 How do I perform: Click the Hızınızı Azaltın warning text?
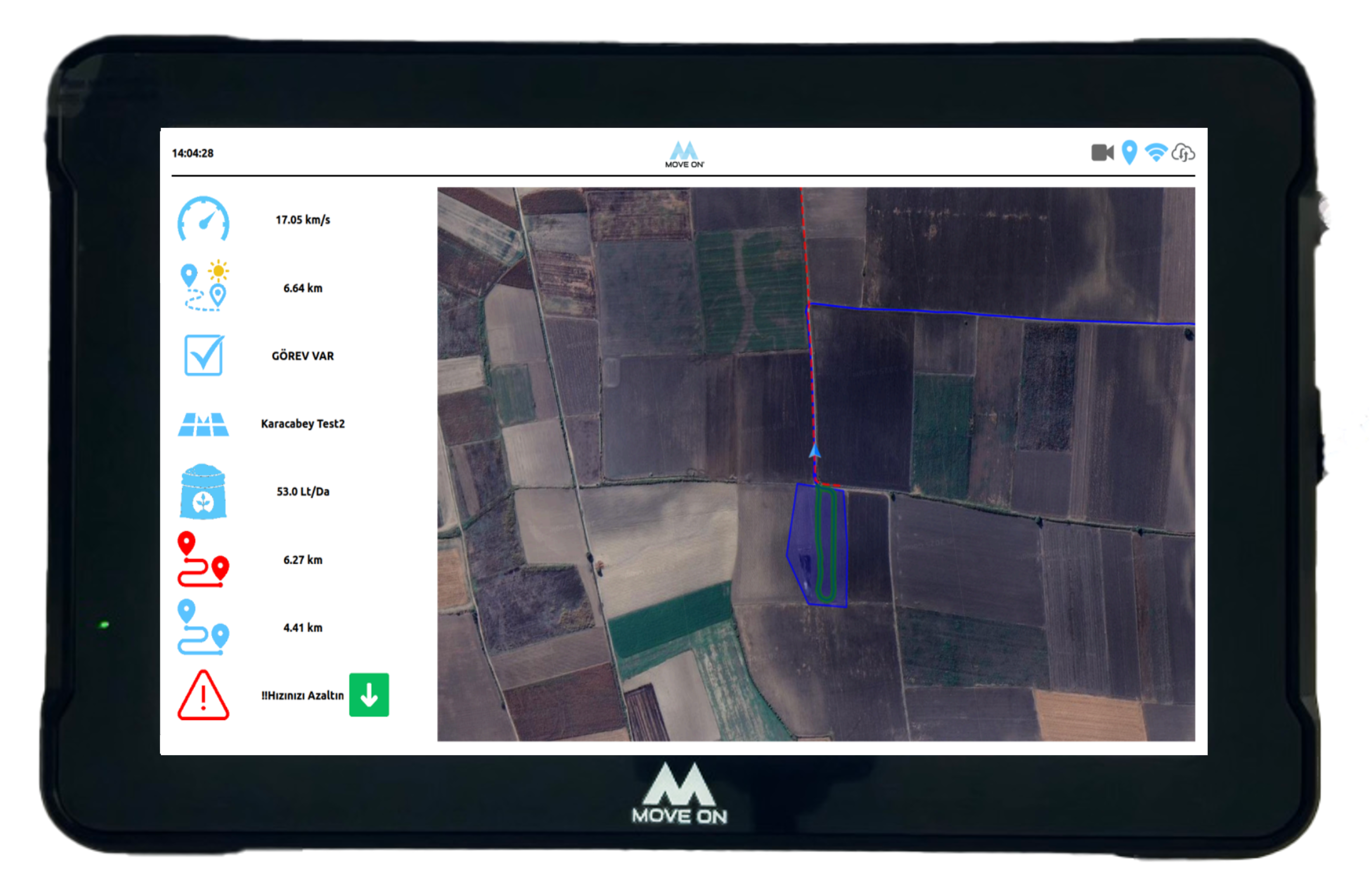coord(303,696)
